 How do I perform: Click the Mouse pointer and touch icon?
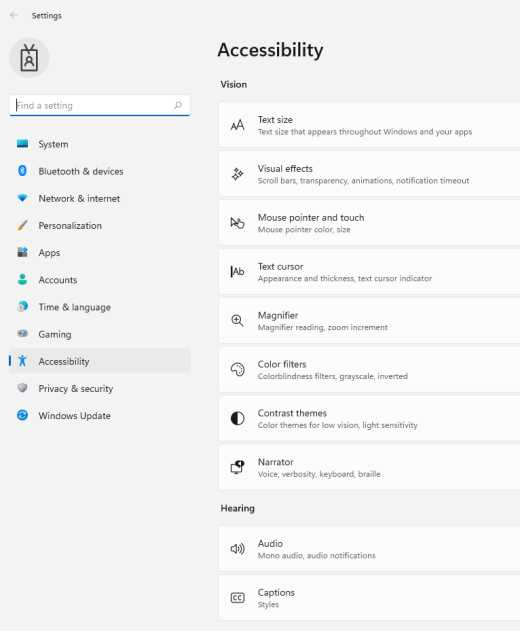click(x=237, y=223)
